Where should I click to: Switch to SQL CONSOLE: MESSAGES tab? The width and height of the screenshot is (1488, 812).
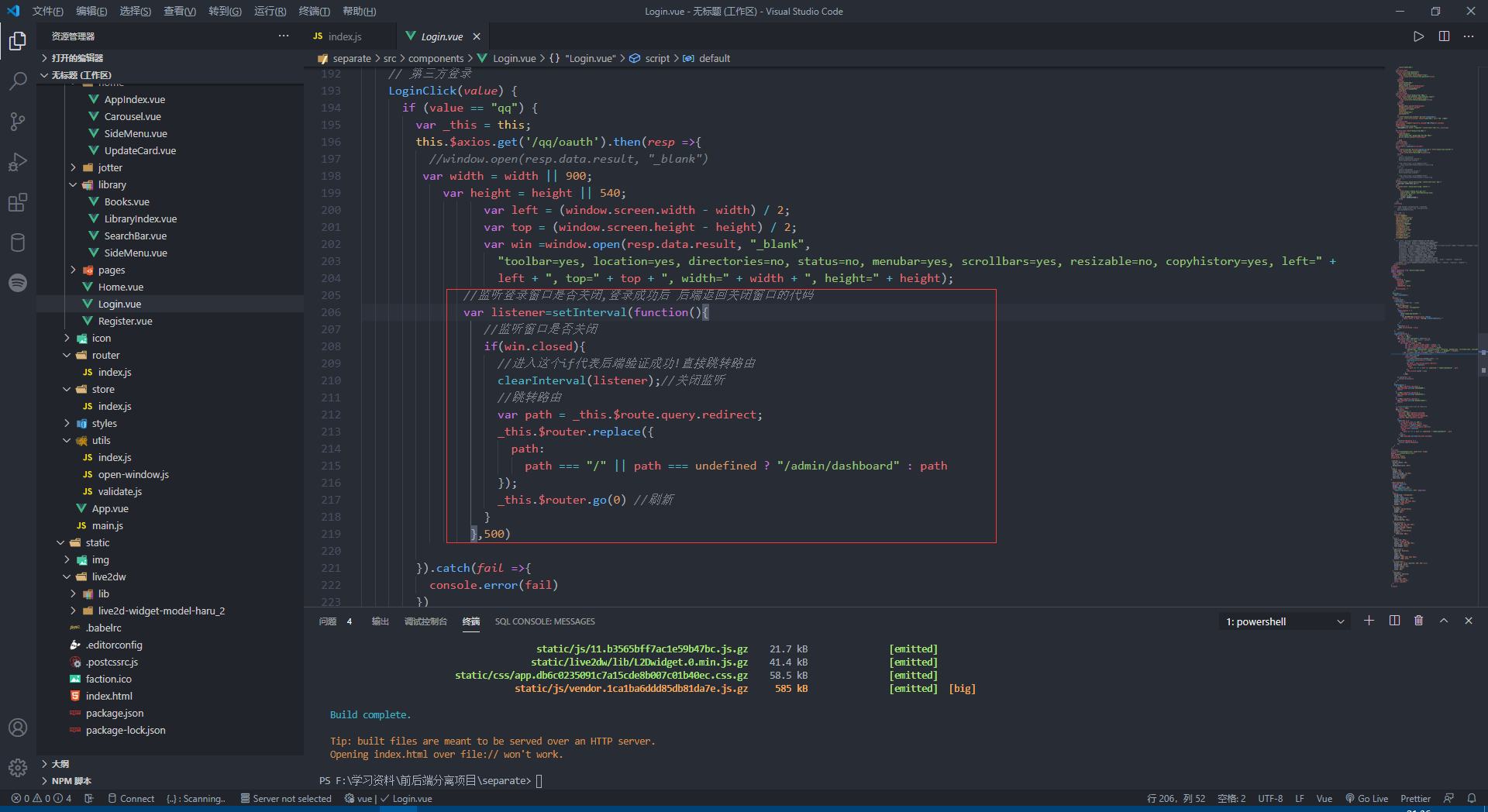click(x=545, y=621)
